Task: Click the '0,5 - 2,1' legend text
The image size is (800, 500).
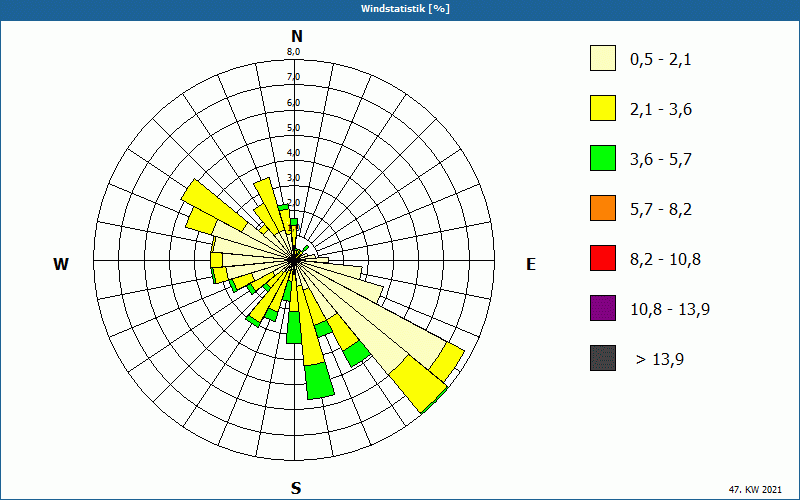Action: (x=661, y=60)
